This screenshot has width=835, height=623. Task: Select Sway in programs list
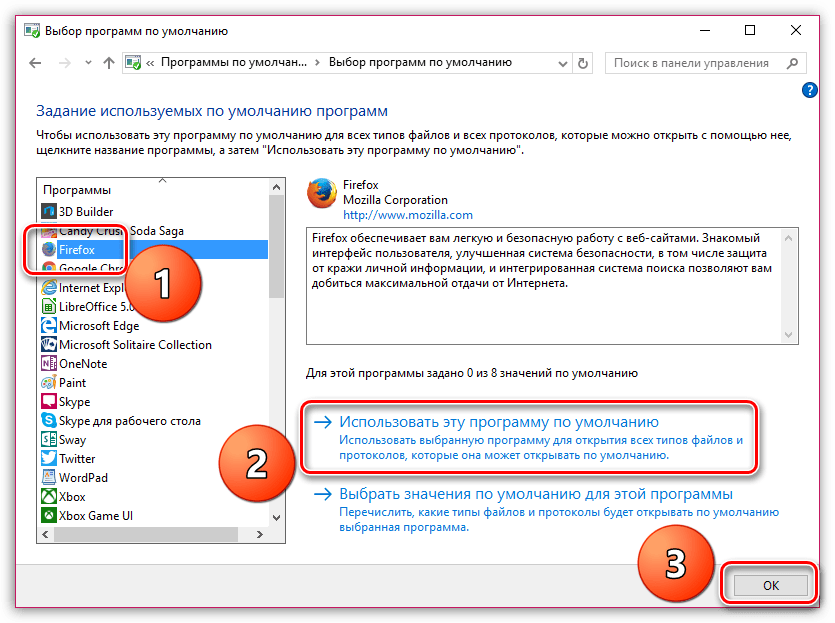pyautogui.click(x=72, y=439)
